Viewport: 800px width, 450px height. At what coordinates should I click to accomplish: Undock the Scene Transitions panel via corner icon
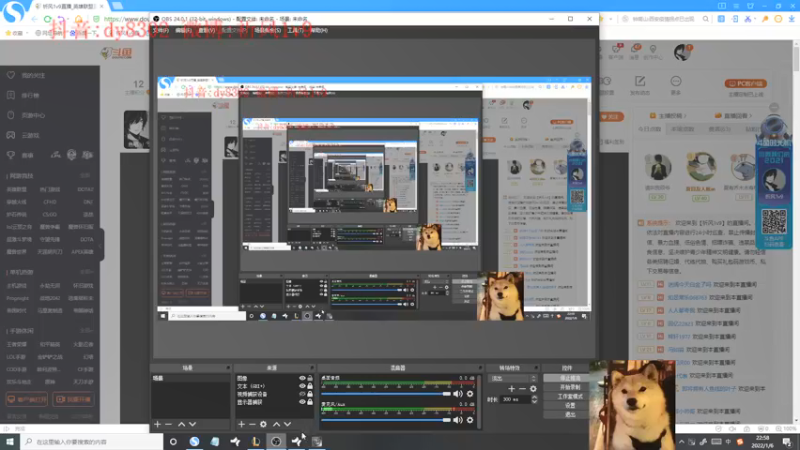tap(536, 367)
